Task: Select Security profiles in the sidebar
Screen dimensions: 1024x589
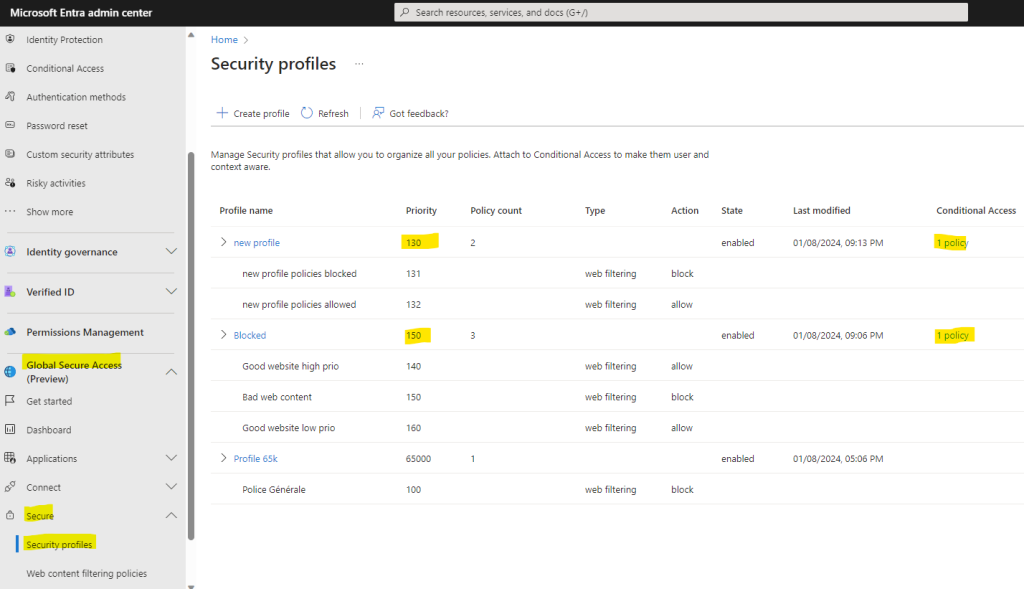Action: (59, 545)
